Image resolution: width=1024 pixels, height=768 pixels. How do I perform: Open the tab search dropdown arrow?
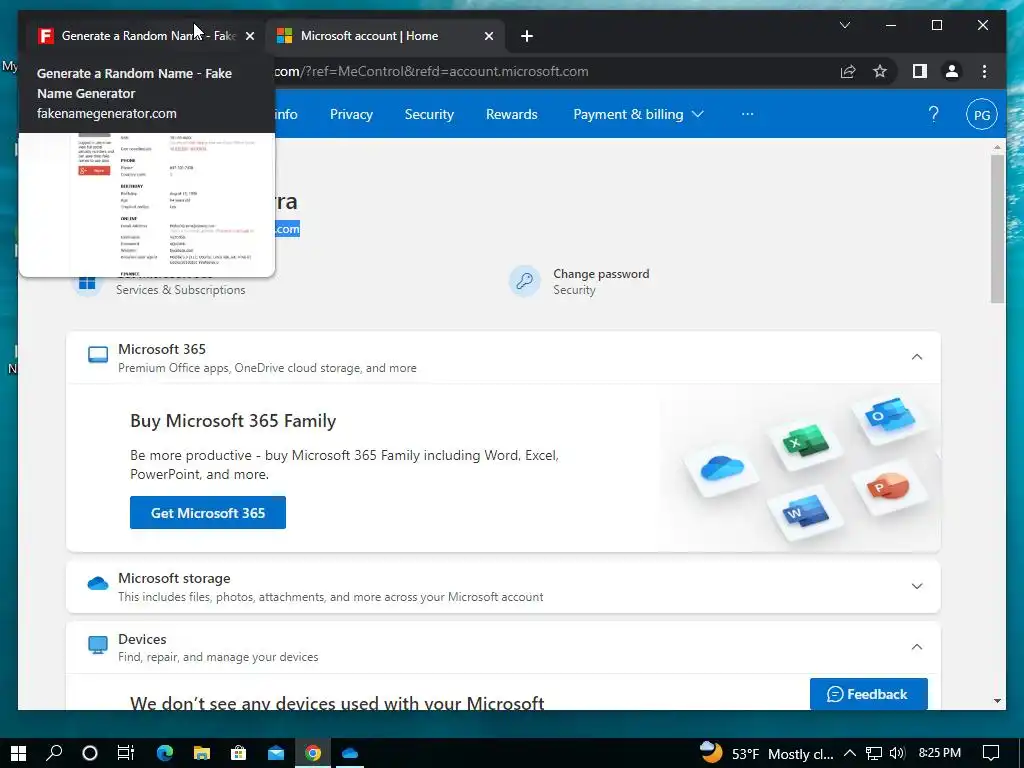(844, 25)
